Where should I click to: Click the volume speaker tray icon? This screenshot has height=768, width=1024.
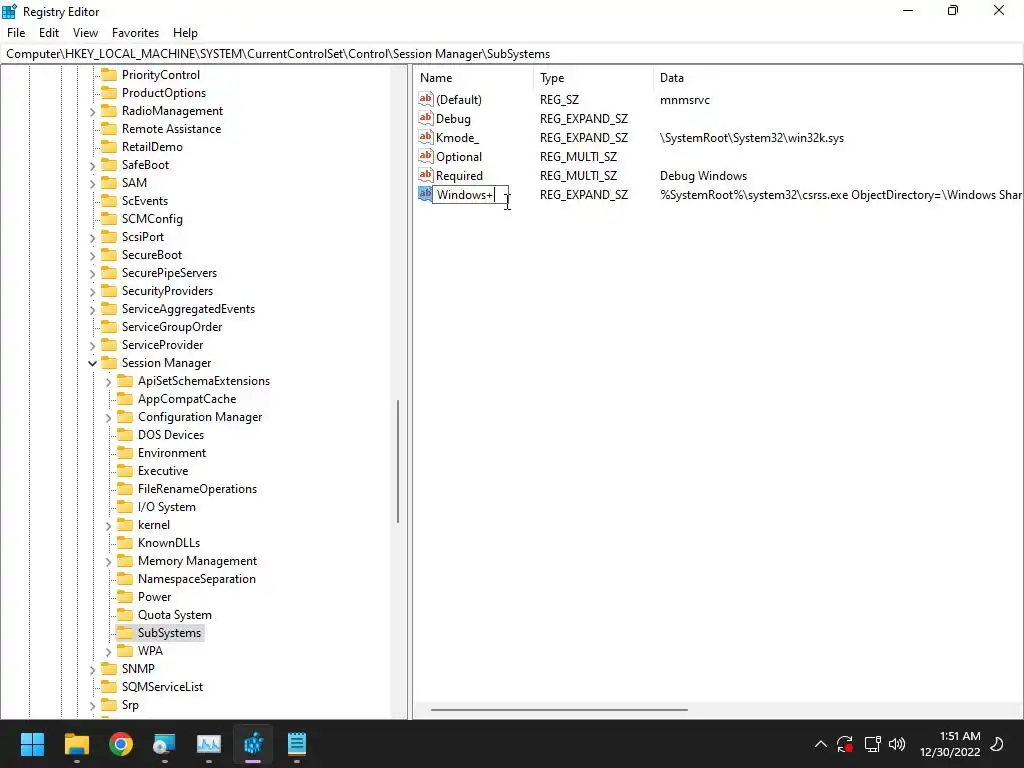[897, 743]
